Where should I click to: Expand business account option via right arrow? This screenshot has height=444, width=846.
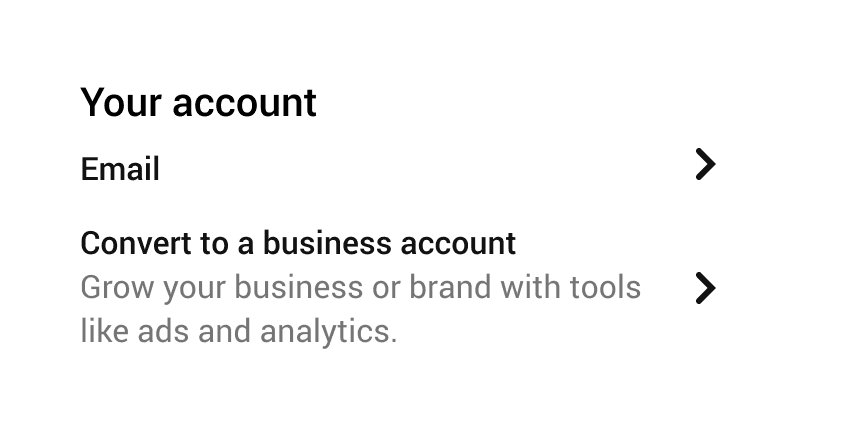pyautogui.click(x=705, y=288)
